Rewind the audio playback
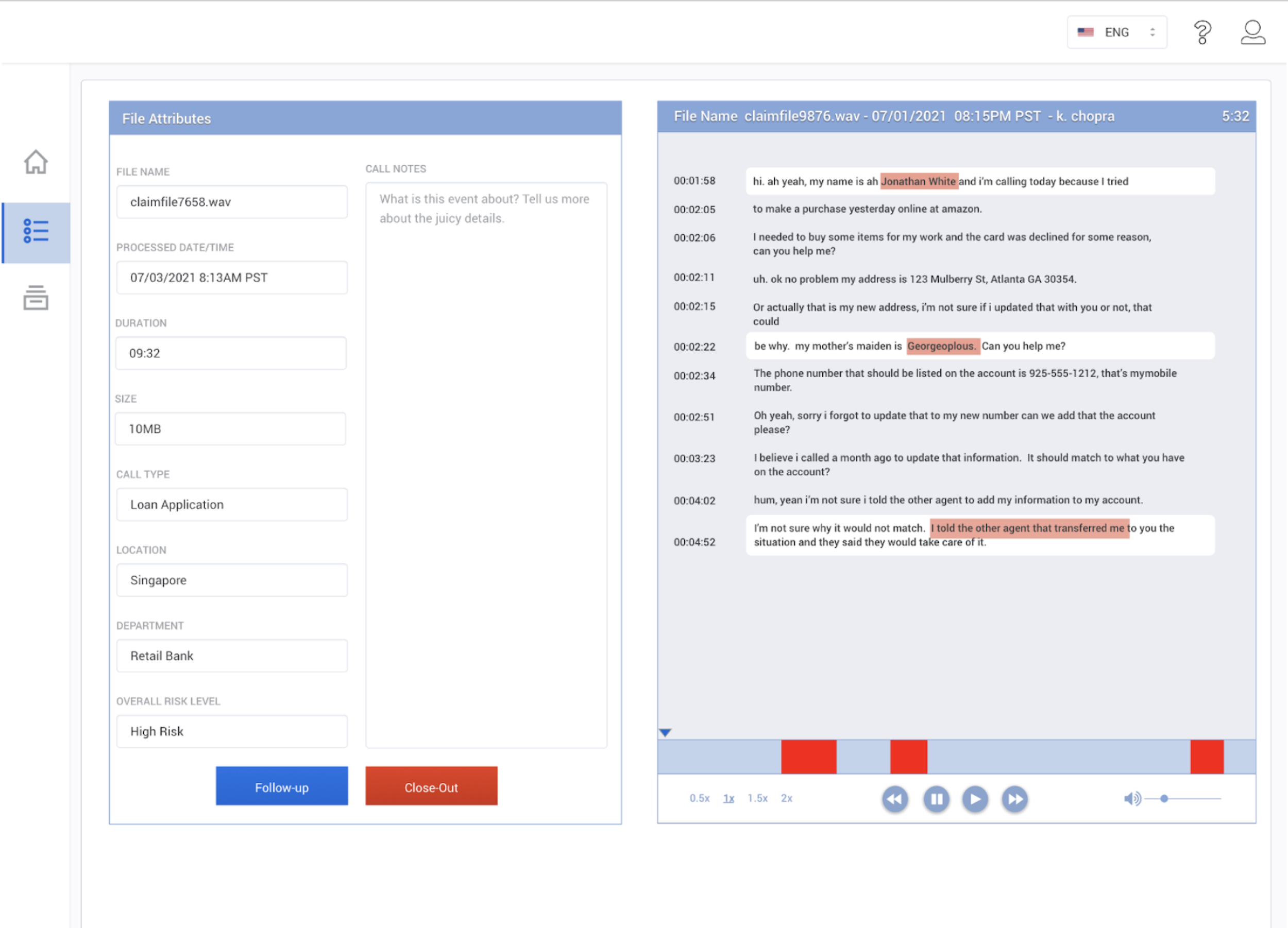 pyautogui.click(x=895, y=799)
